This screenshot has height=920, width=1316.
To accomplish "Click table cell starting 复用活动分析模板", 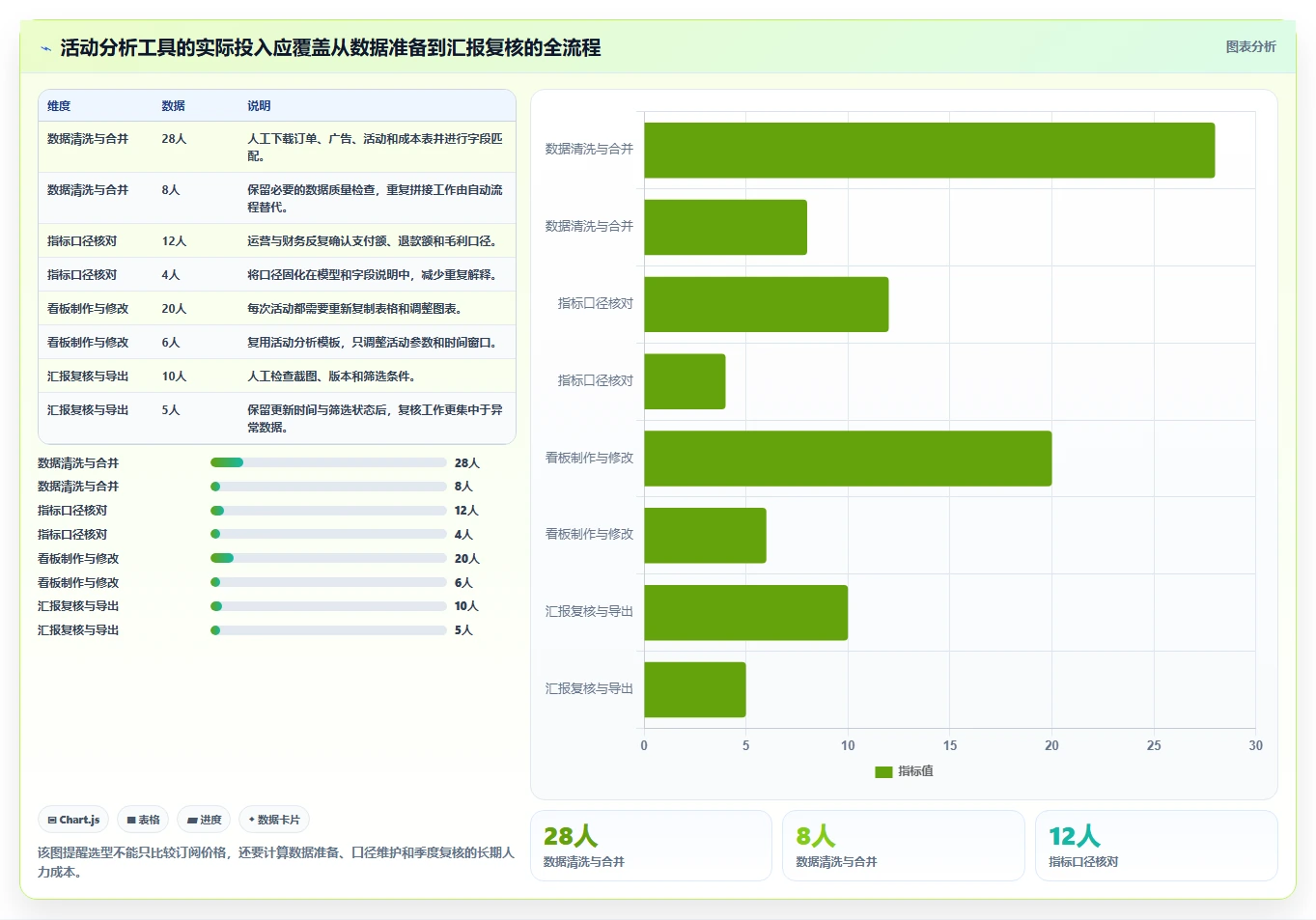I will point(376,342).
